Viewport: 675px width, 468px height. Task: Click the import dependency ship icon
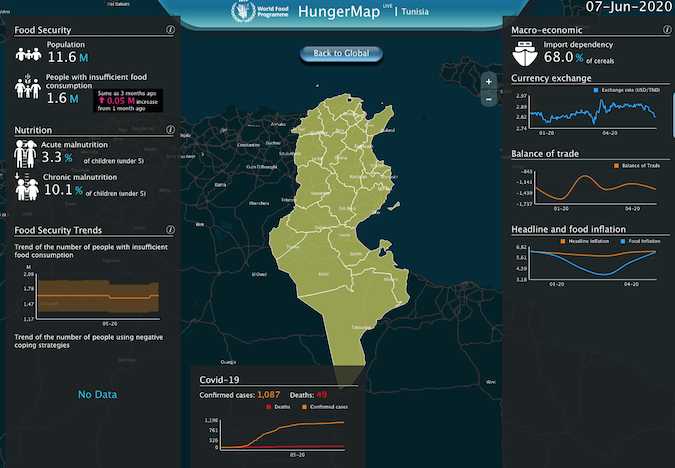click(x=525, y=54)
